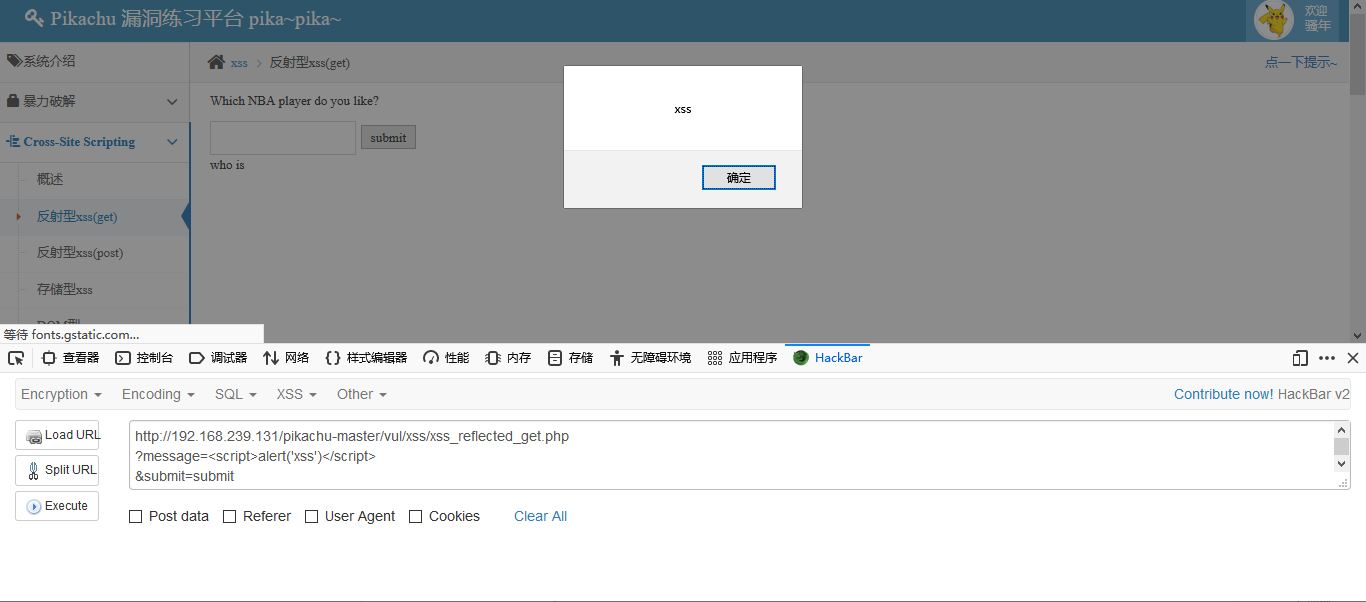
Task: Close the developer tools panel
Action: (x=1353, y=358)
